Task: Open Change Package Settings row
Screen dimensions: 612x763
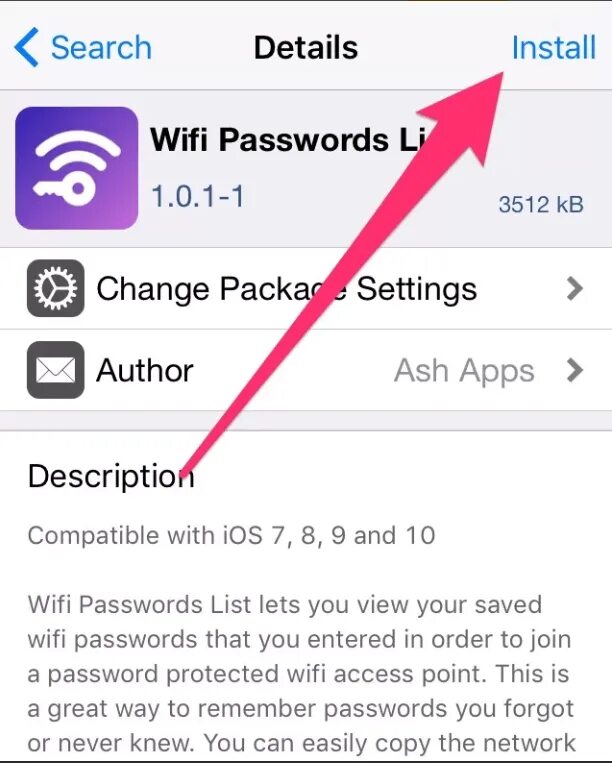Action: coord(306,289)
